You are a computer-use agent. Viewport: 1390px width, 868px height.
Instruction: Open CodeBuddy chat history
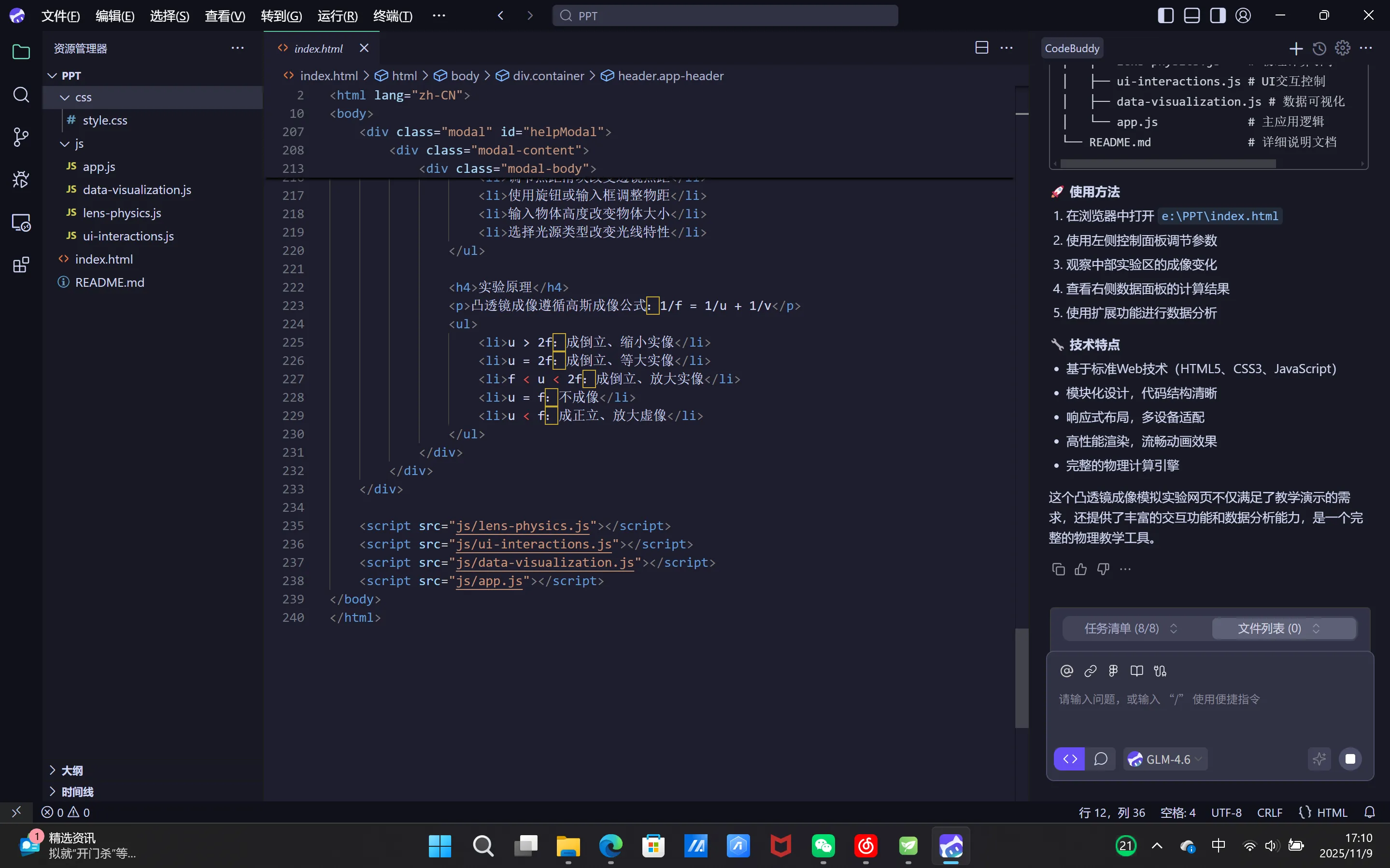point(1319,48)
